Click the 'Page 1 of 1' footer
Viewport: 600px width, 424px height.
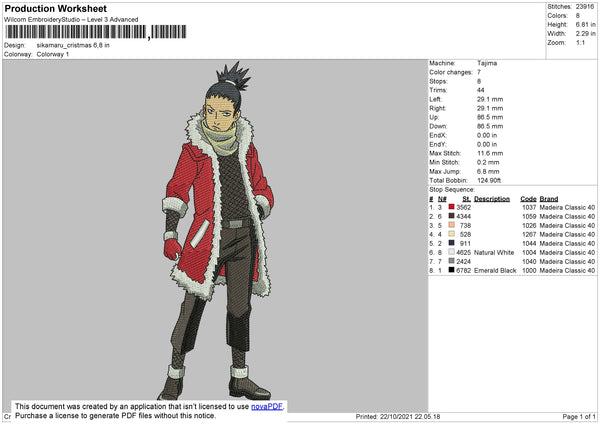pyautogui.click(x=579, y=417)
